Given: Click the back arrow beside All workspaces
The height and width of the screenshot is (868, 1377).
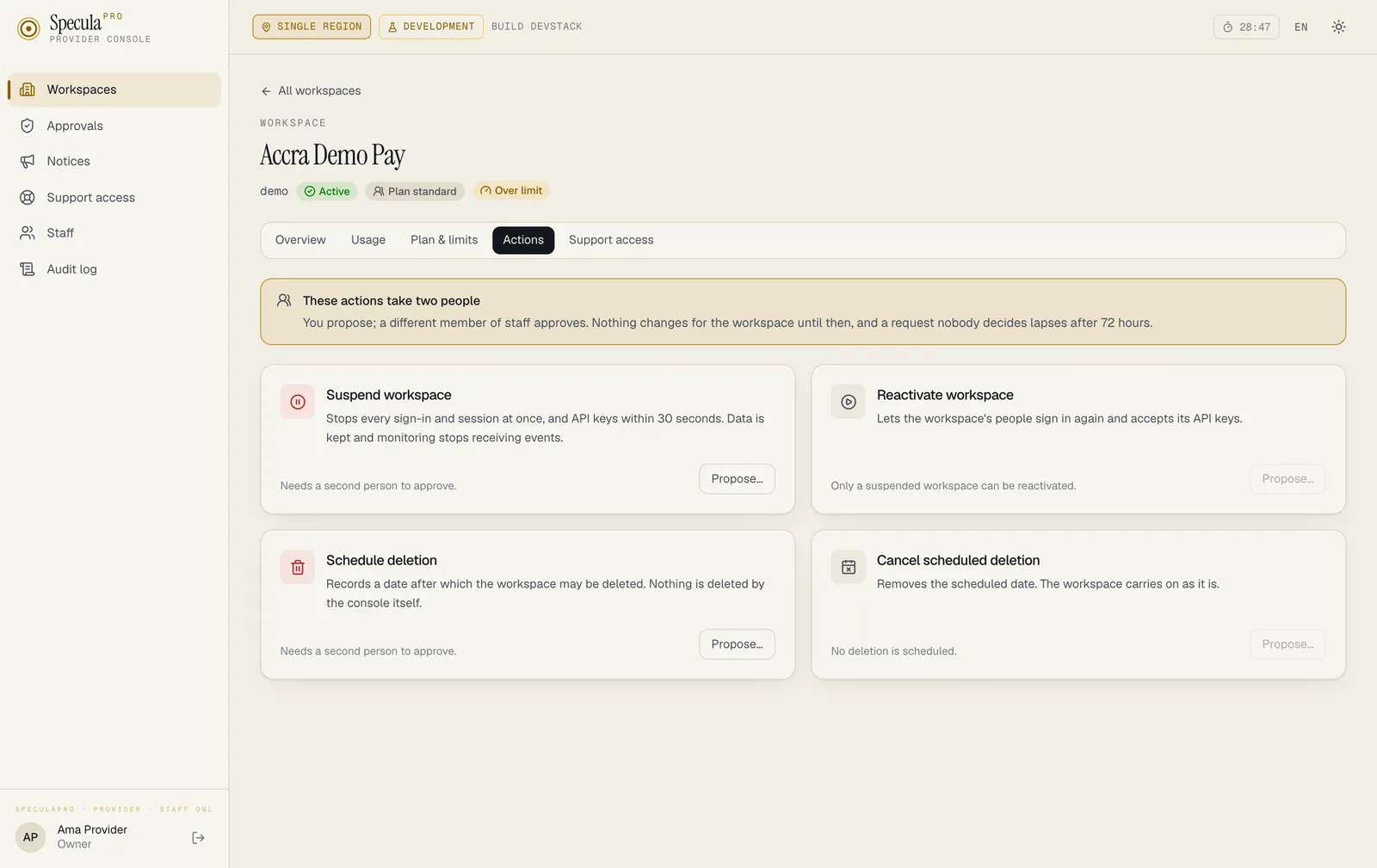Looking at the screenshot, I should pyautogui.click(x=266, y=91).
